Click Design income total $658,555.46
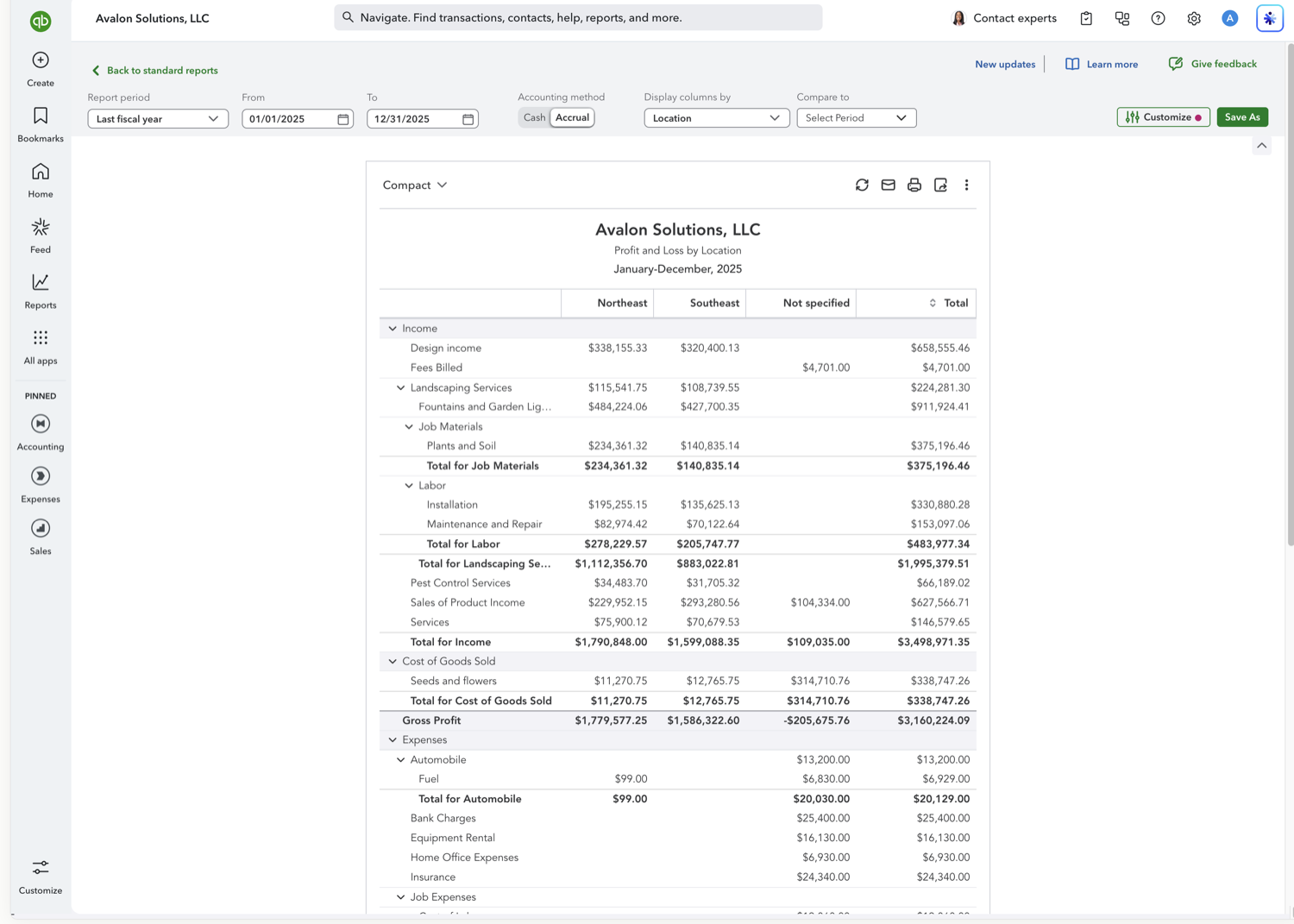Viewport: 1294px width, 924px height. pyautogui.click(x=939, y=348)
